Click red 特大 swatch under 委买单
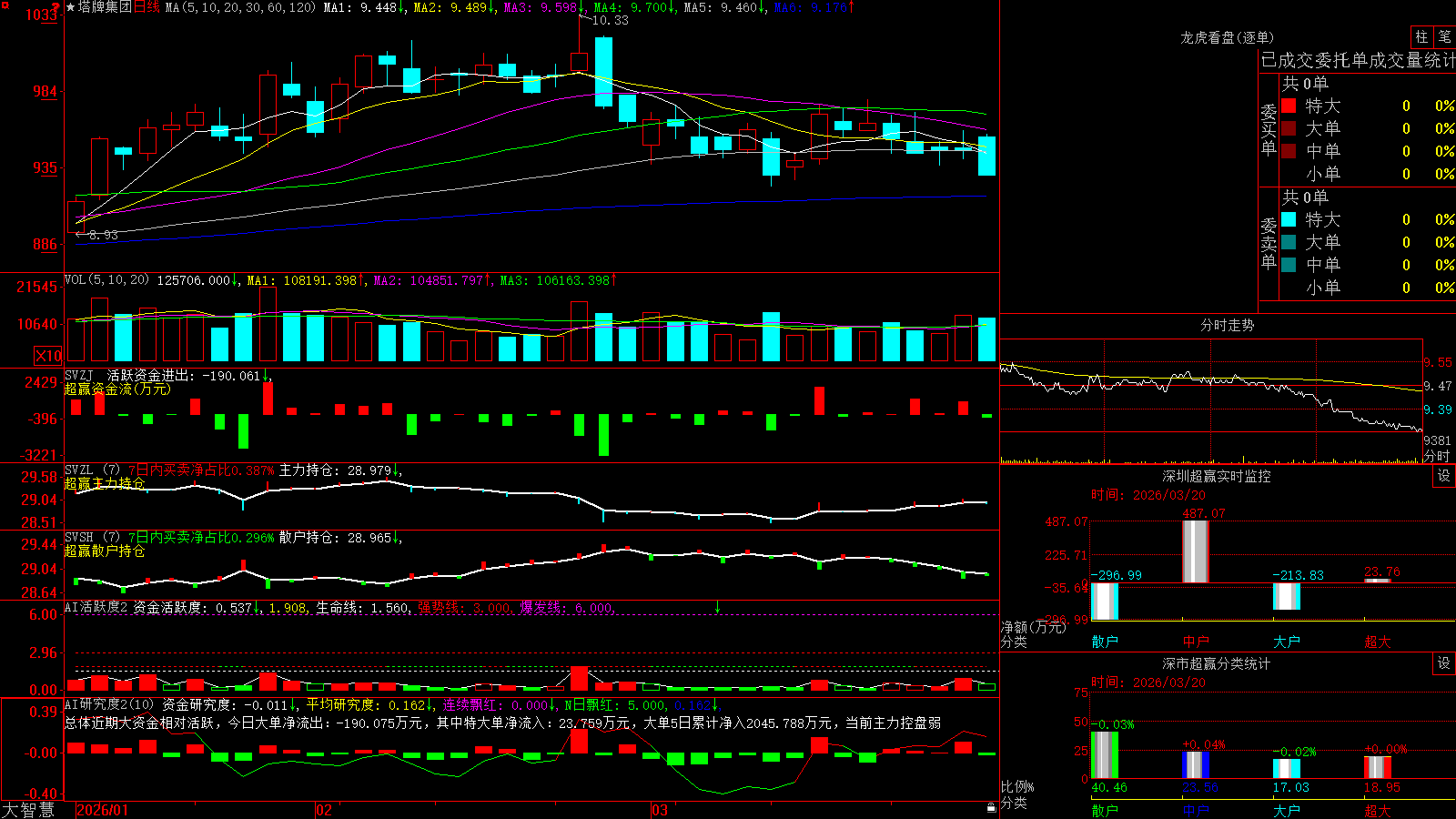The image size is (1456, 819). pos(1289,106)
